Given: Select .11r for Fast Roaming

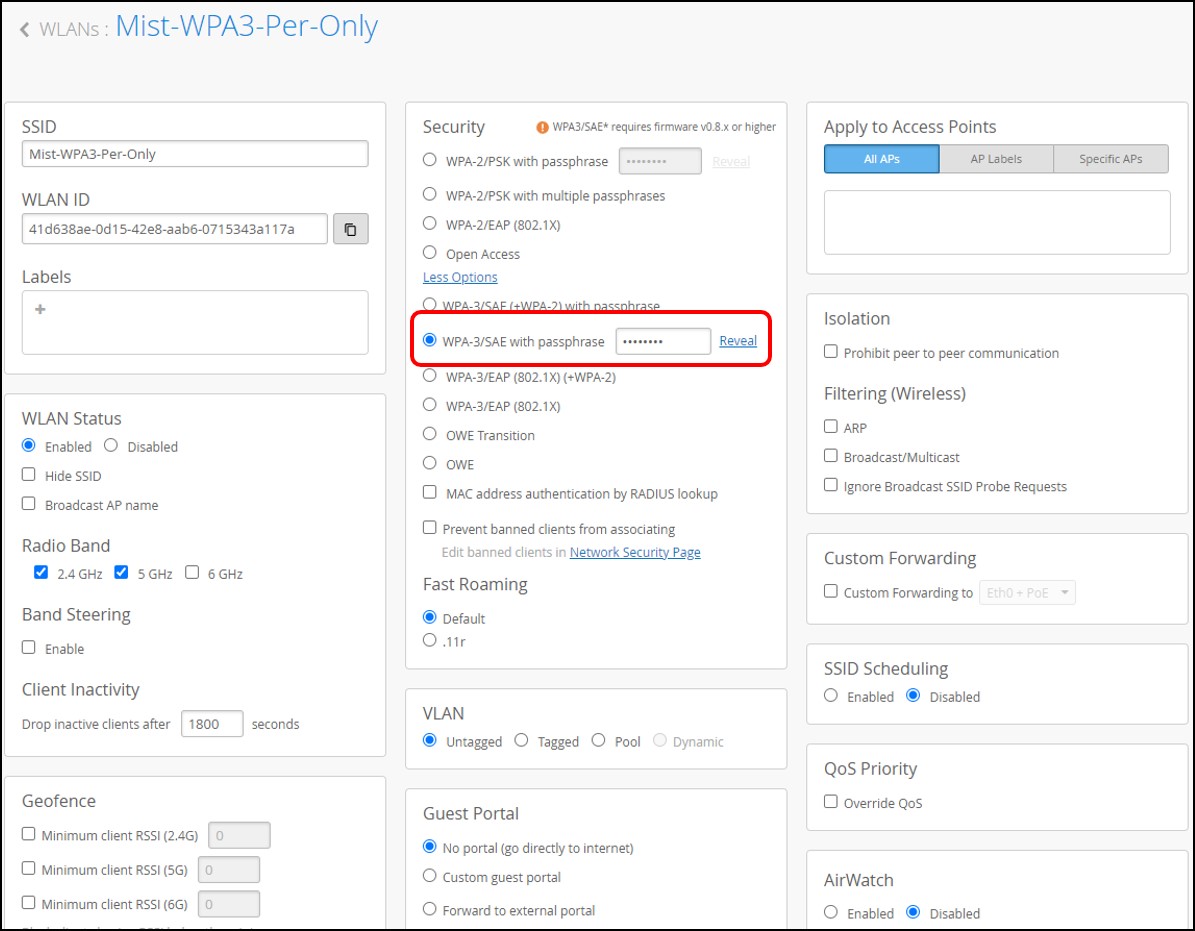Looking at the screenshot, I should coord(429,640).
